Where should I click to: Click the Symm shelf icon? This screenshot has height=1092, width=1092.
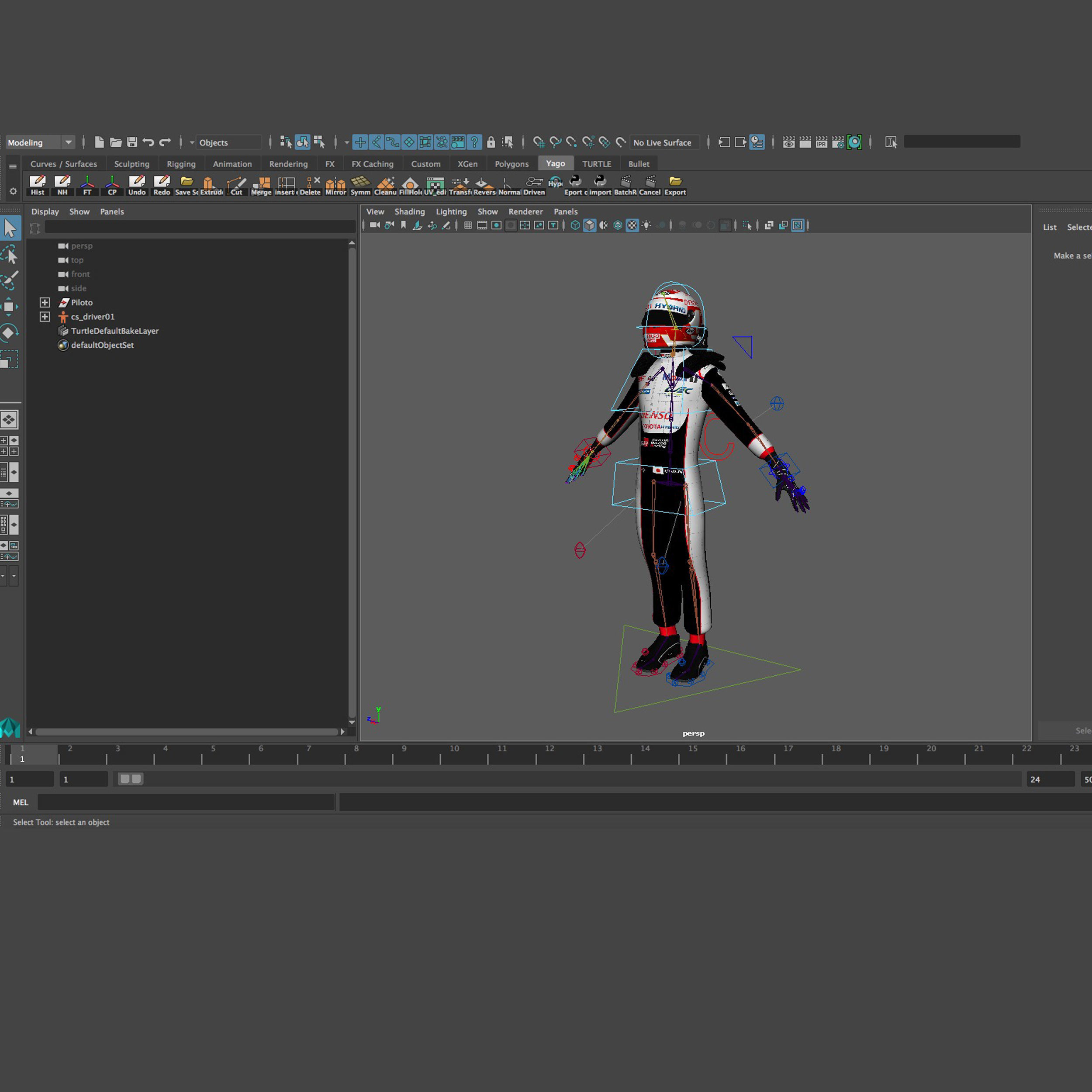[360, 185]
